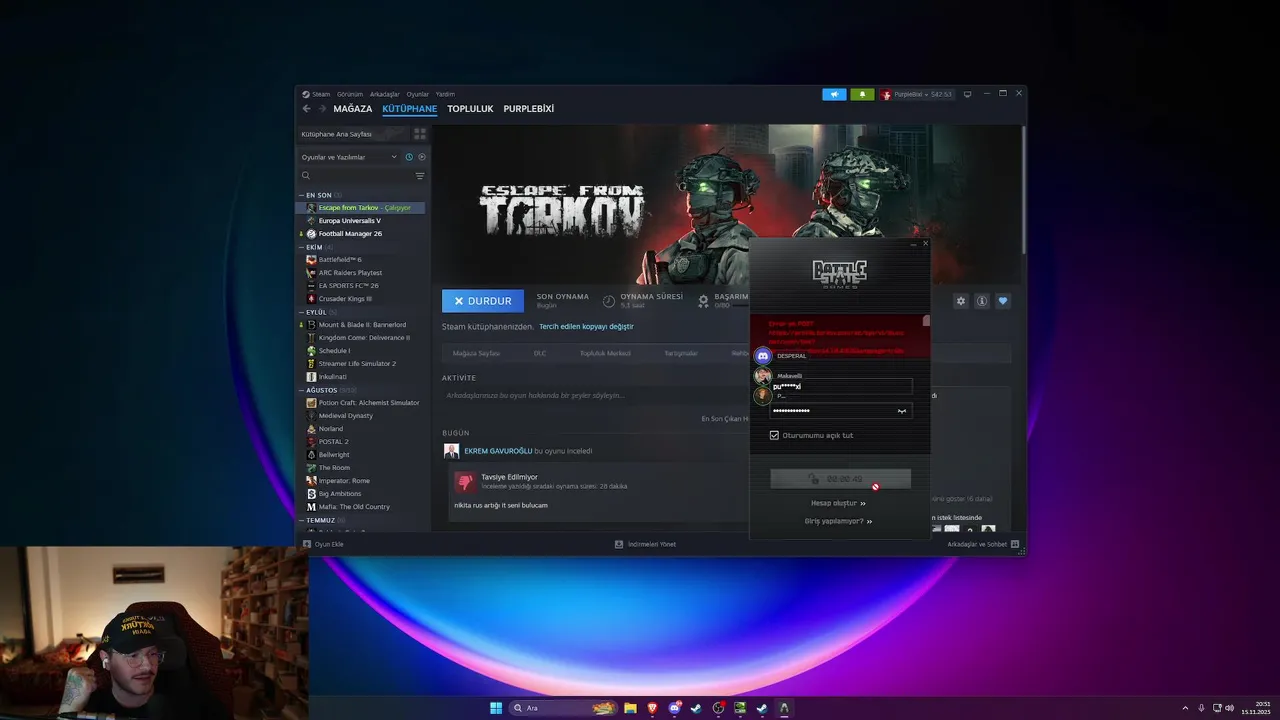The image size is (1280, 720).
Task: Open the Oyunlar menu
Action: 418,94
